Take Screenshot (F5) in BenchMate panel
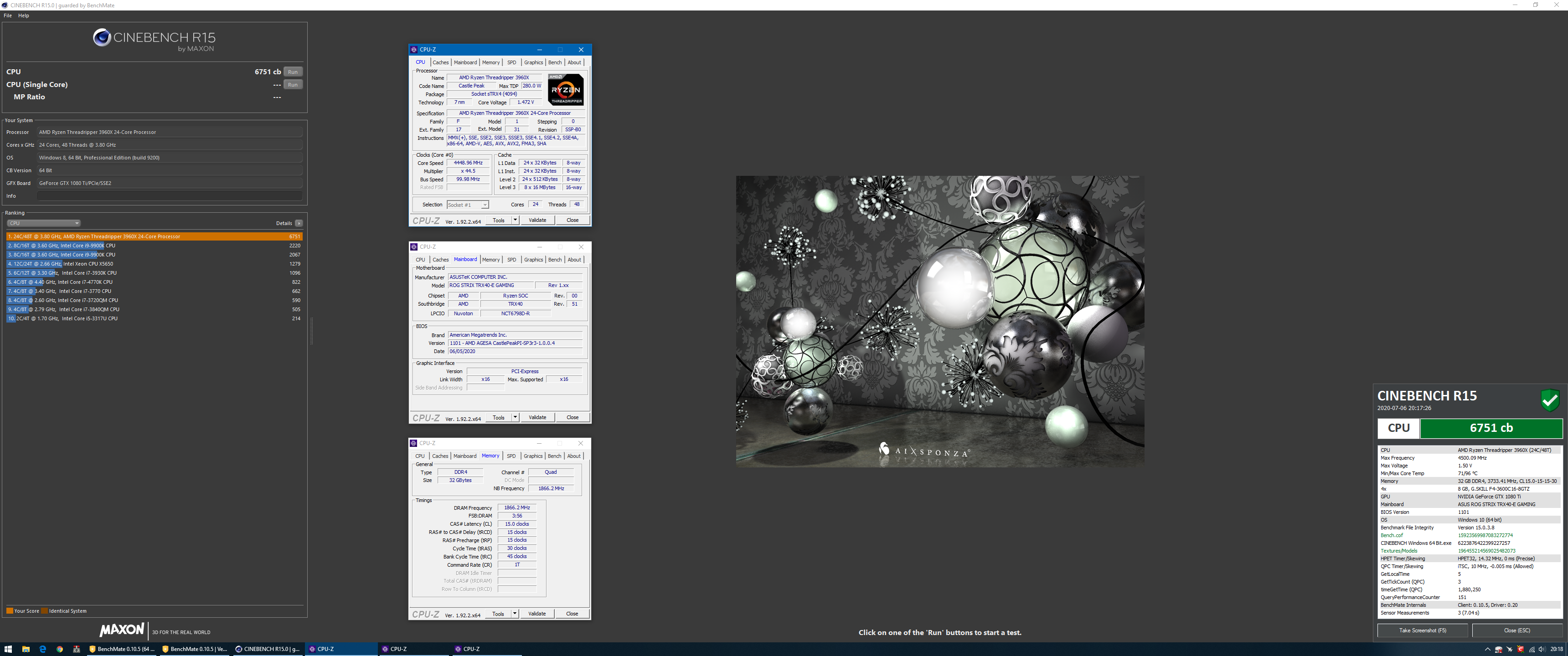 1423,630
